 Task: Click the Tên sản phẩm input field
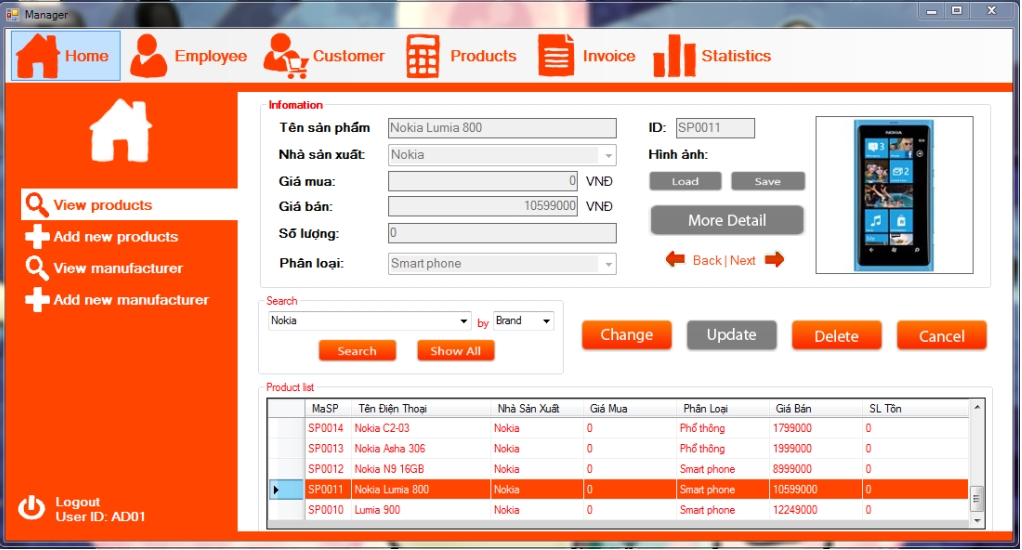tap(502, 128)
